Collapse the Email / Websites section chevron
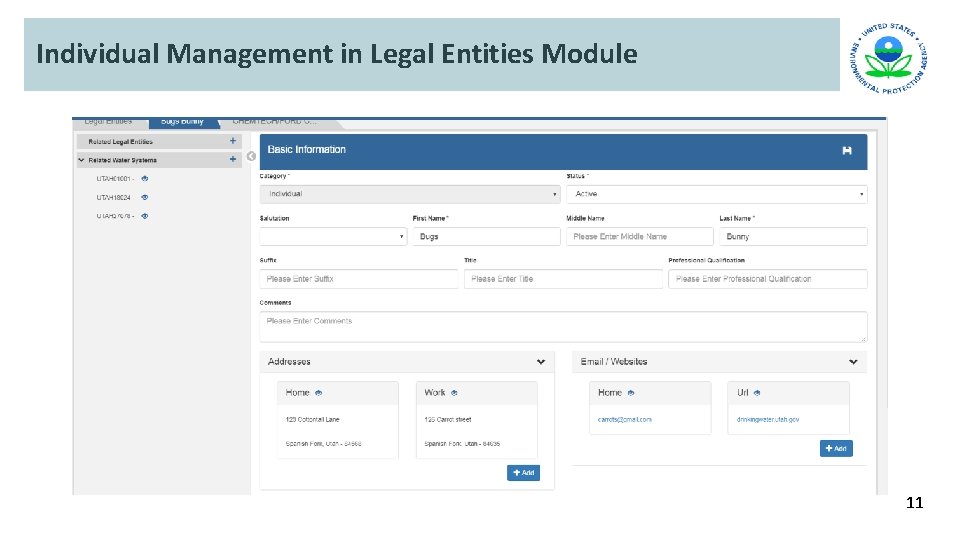Image resolution: width=960 pixels, height=540 pixels. point(853,362)
